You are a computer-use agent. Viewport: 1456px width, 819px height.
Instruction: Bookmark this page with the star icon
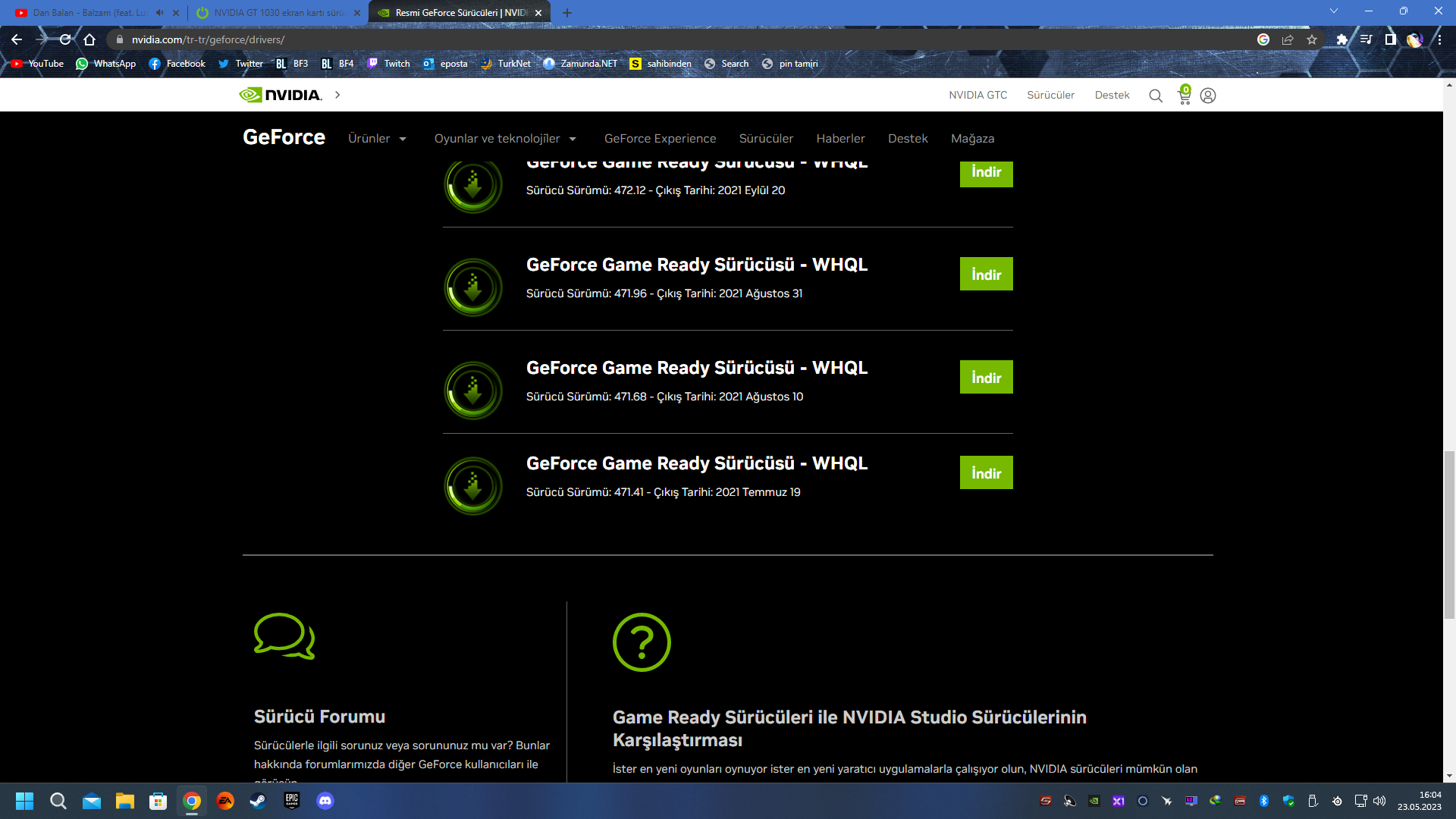[1312, 39]
